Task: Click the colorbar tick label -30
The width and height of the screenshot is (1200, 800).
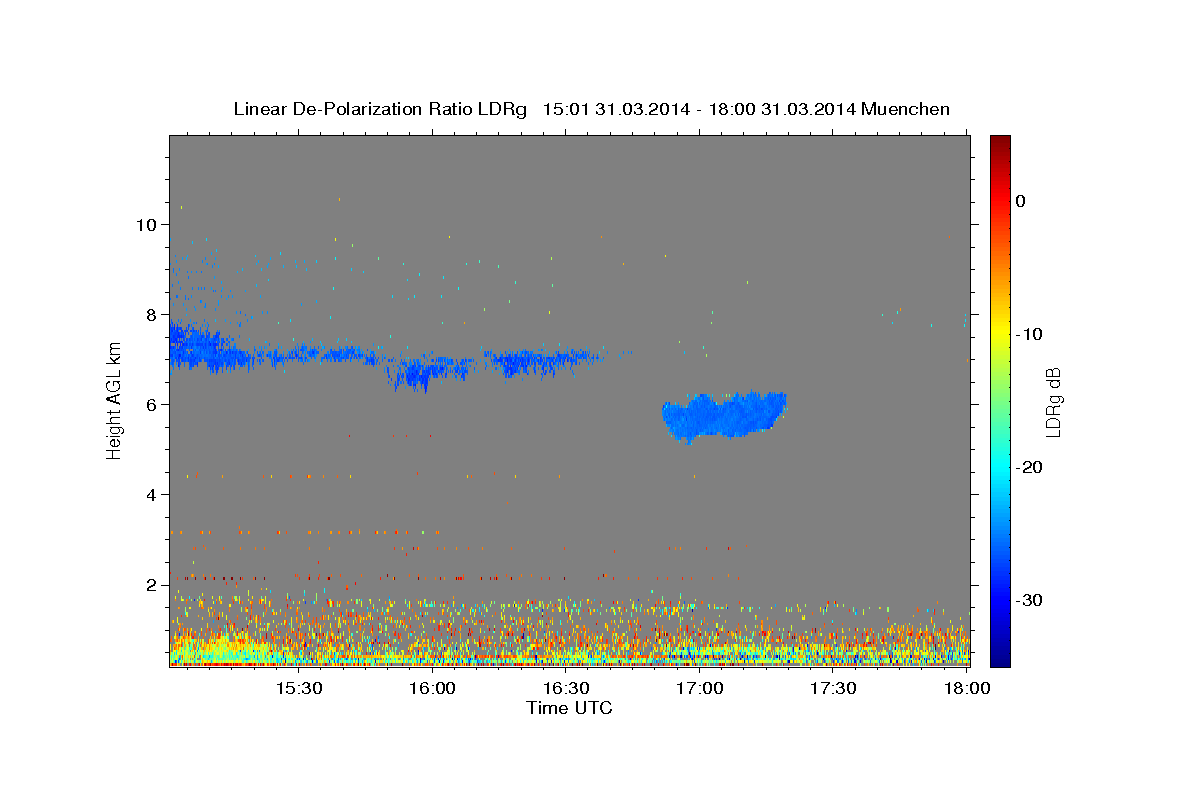Action: (1030, 600)
